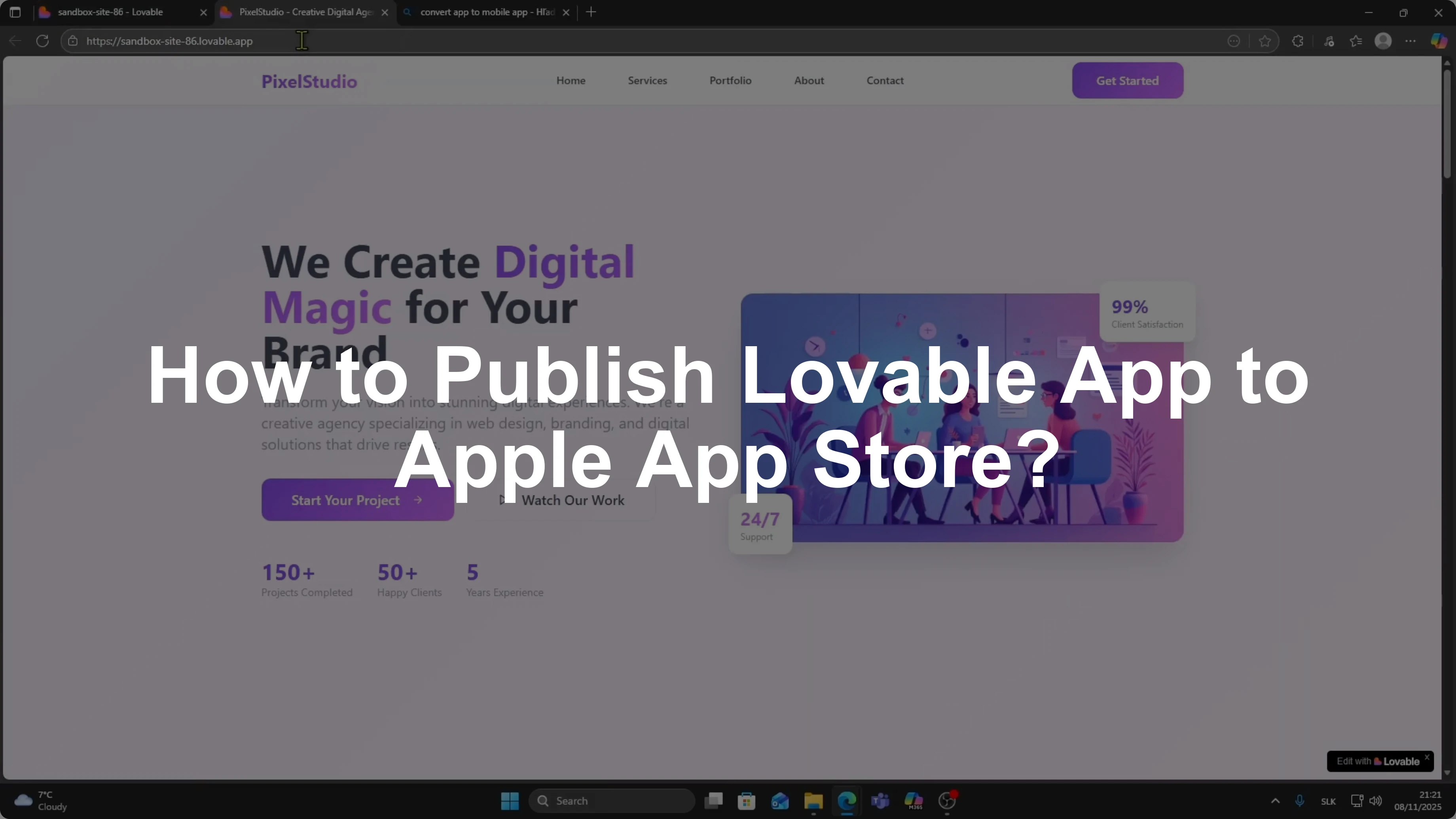The width and height of the screenshot is (1456, 819).
Task: Open Settings and more ellipsis menu
Action: click(x=1411, y=41)
